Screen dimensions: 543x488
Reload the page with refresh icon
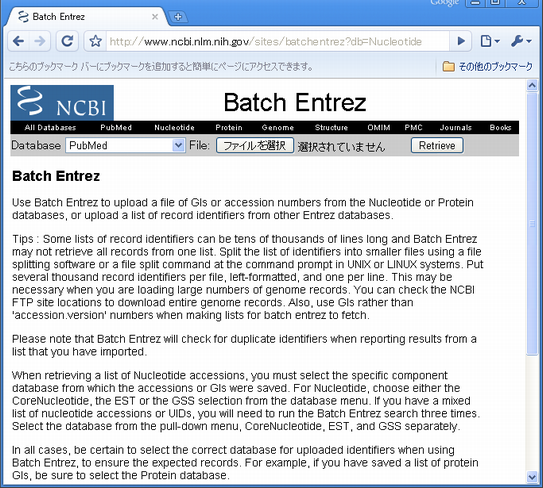pos(67,42)
